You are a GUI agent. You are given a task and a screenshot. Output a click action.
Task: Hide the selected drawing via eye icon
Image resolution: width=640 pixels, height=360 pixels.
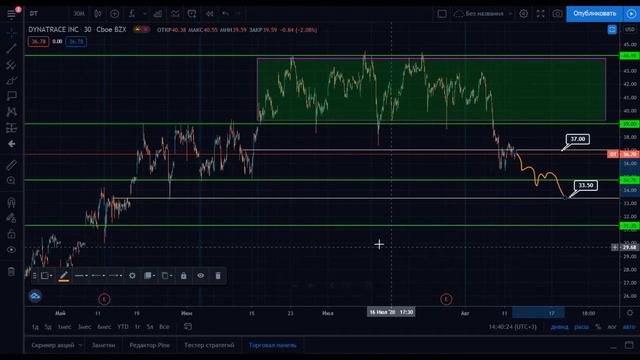[200, 276]
